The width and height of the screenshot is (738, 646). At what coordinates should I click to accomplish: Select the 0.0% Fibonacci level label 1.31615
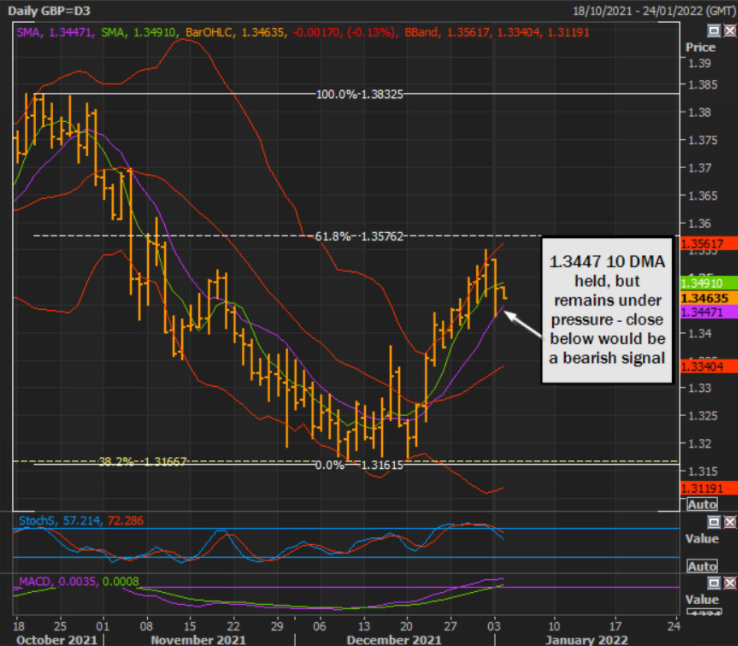(359, 465)
